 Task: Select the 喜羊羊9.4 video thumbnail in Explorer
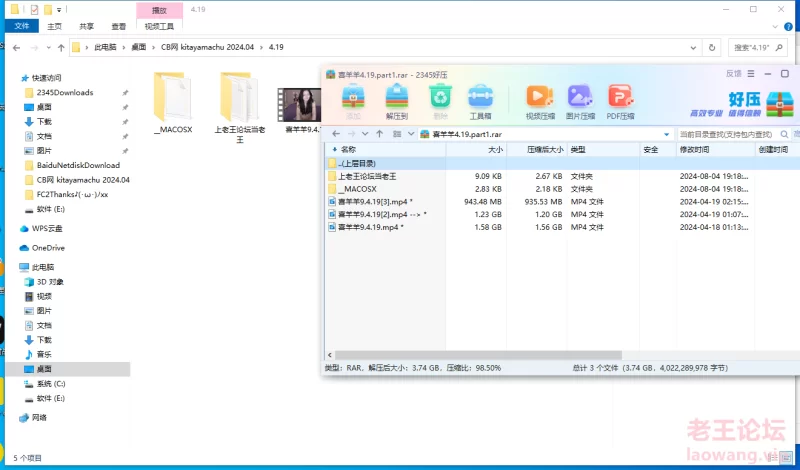pos(299,105)
